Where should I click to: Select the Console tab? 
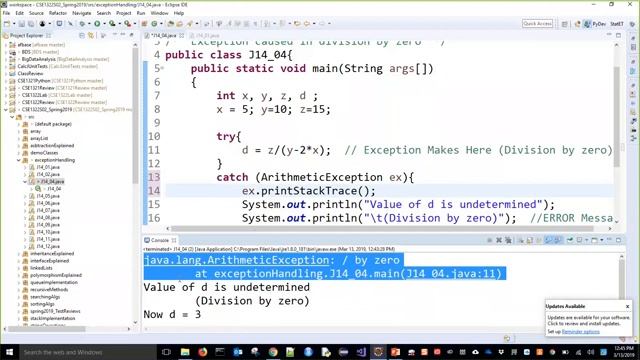pyautogui.click(x=159, y=240)
